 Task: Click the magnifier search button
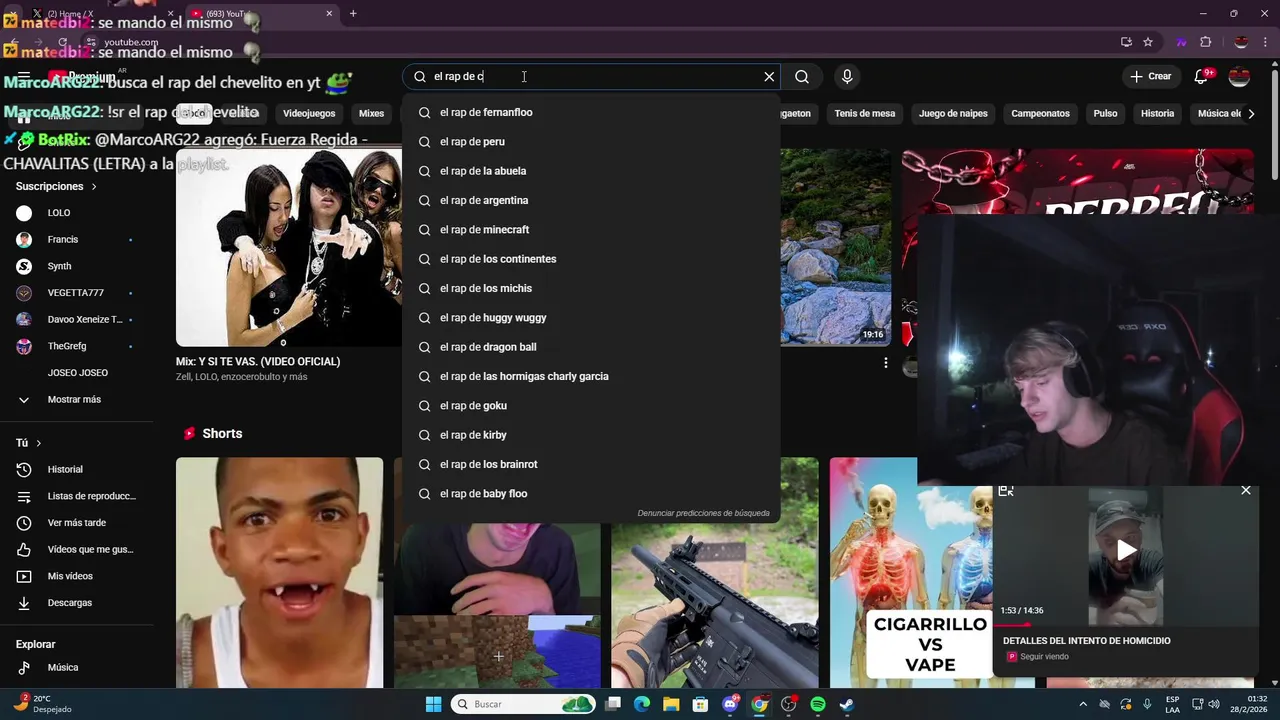click(x=802, y=77)
